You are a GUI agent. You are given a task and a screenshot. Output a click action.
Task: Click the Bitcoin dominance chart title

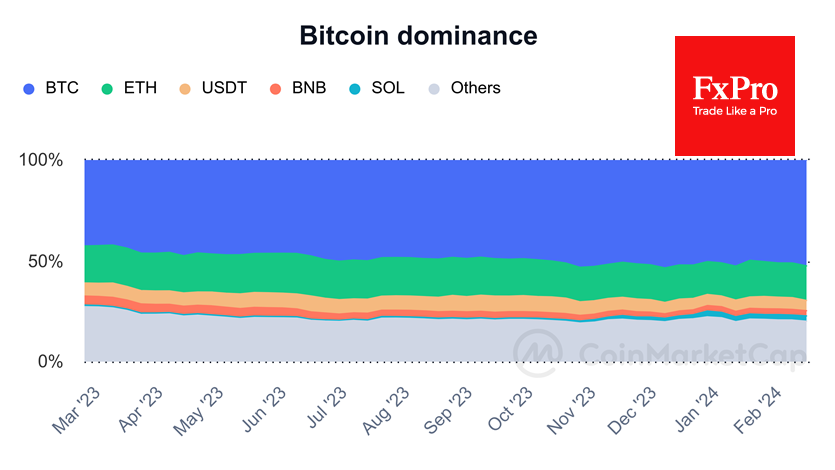(418, 36)
